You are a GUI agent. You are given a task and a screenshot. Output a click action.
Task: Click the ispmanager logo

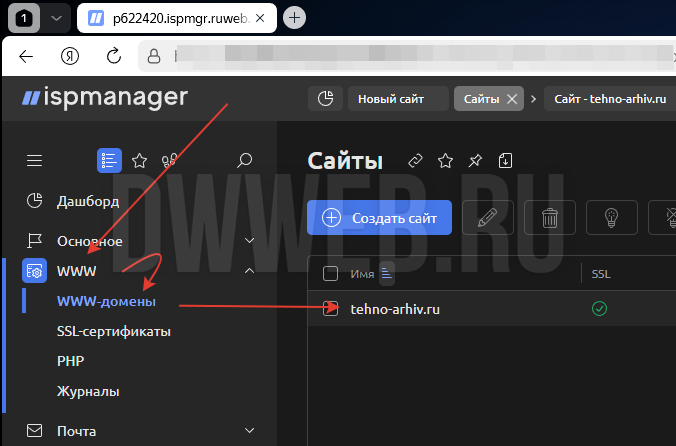coord(105,97)
